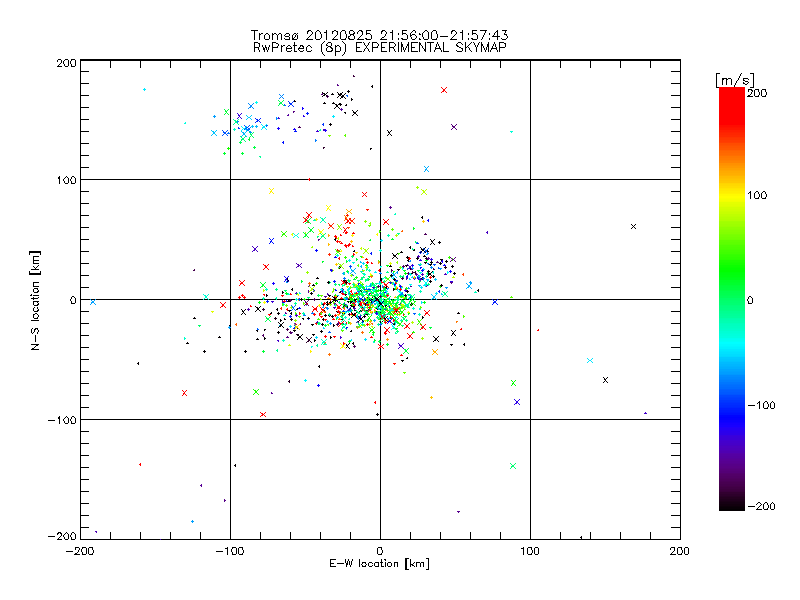Click the x-axis tick label 0
This screenshot has height=600, width=800.
click(x=380, y=551)
